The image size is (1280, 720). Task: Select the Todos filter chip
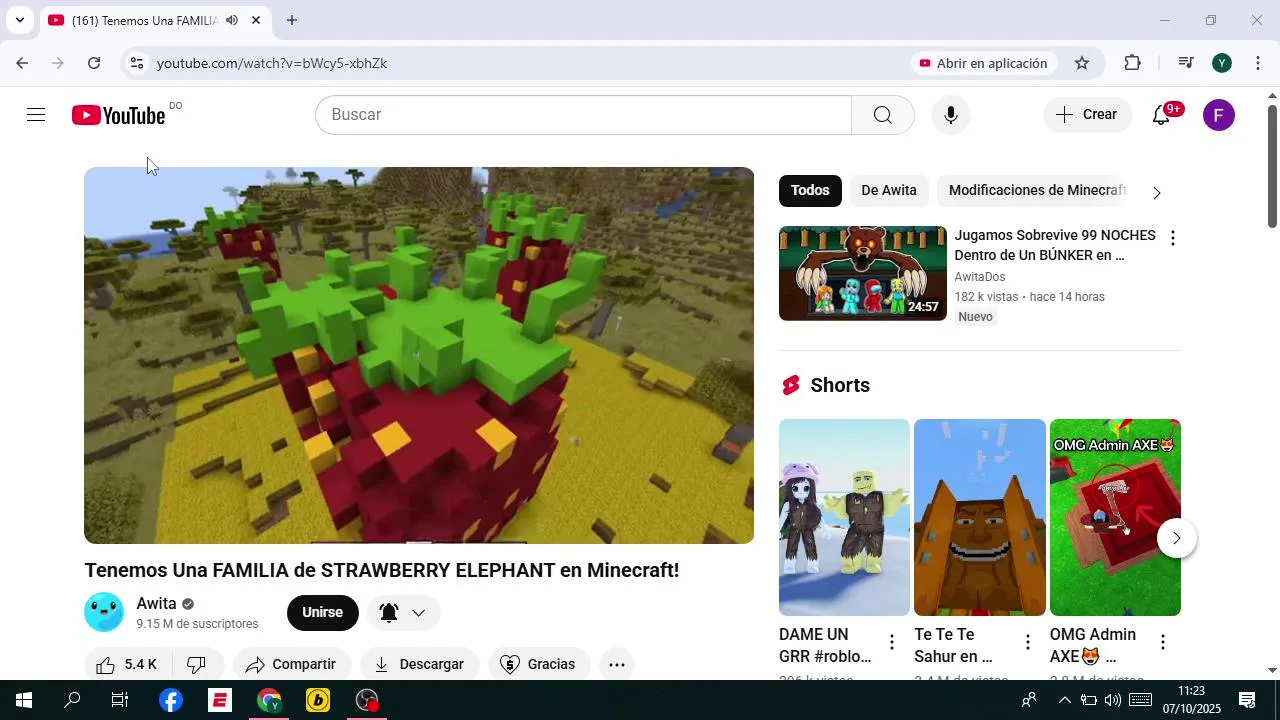[x=810, y=190]
